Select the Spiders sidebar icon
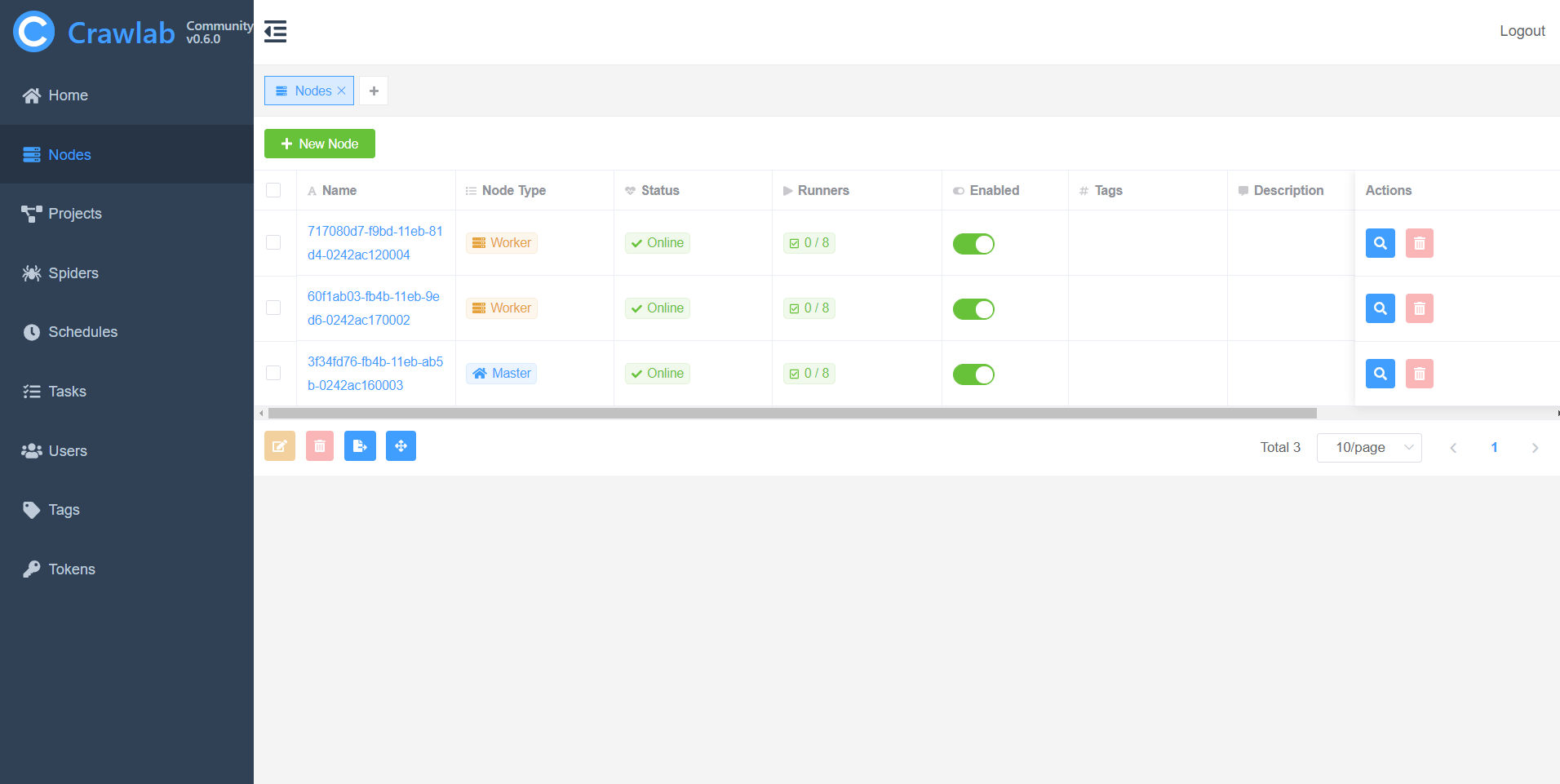Viewport: 1560px width, 784px height. click(x=32, y=272)
